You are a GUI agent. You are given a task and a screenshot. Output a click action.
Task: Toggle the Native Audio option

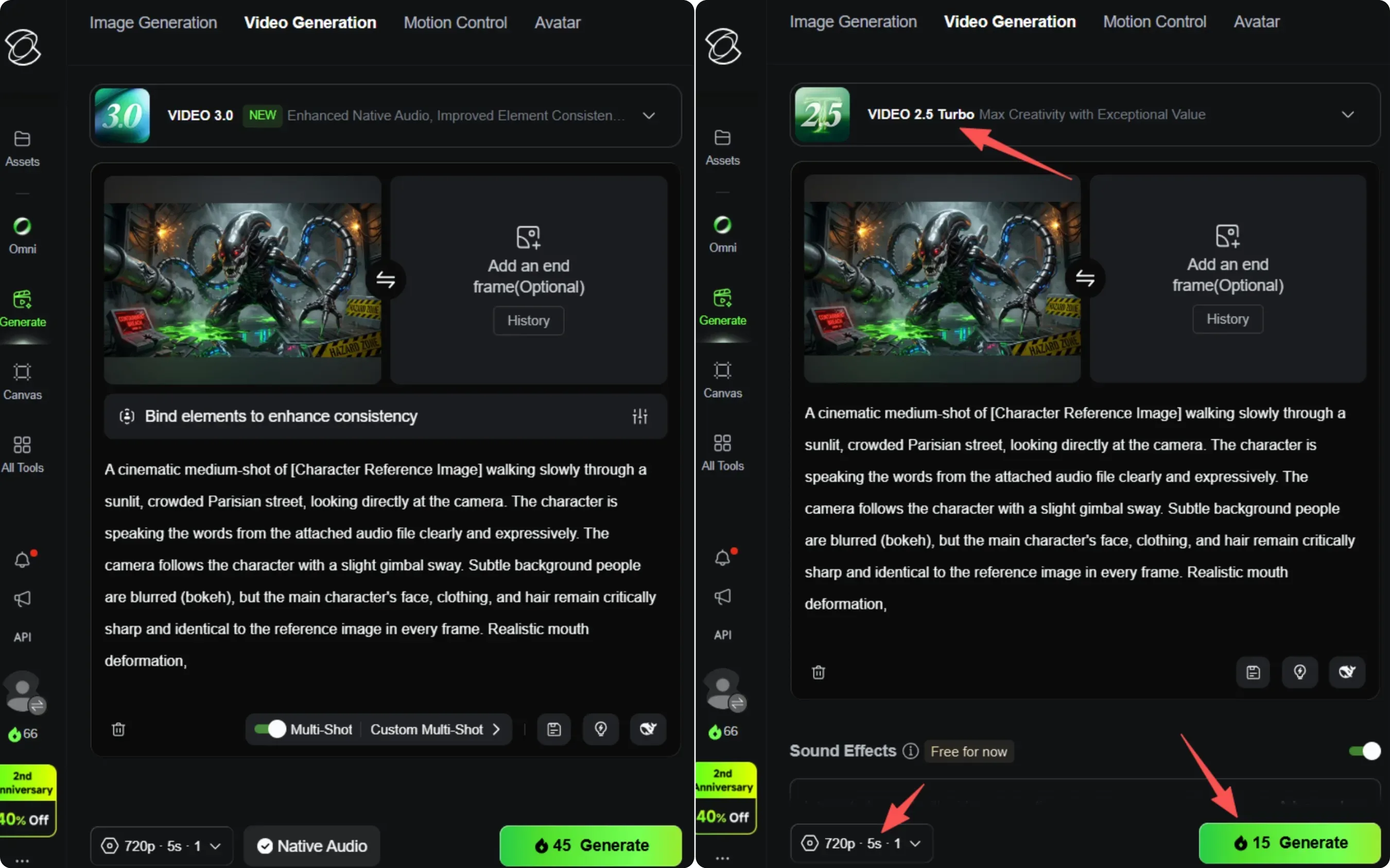(312, 845)
